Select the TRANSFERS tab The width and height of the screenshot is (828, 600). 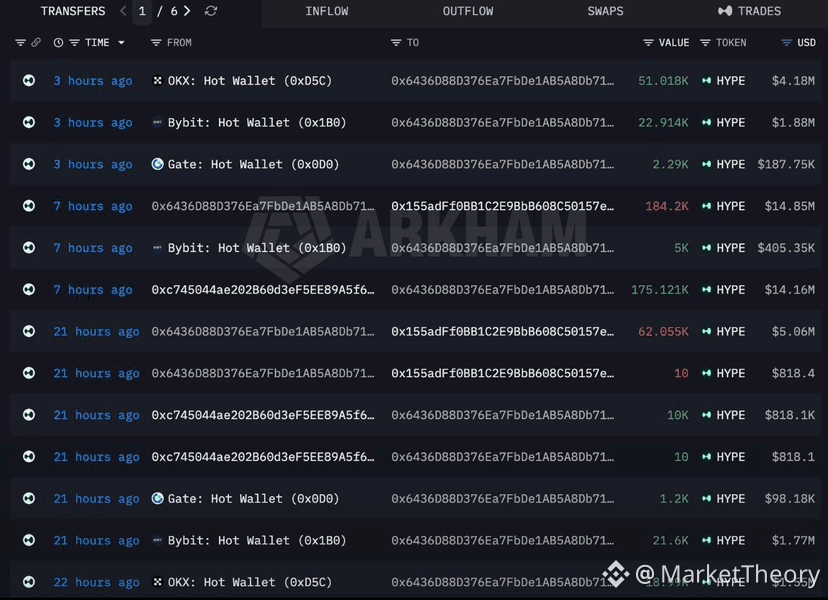coord(73,11)
